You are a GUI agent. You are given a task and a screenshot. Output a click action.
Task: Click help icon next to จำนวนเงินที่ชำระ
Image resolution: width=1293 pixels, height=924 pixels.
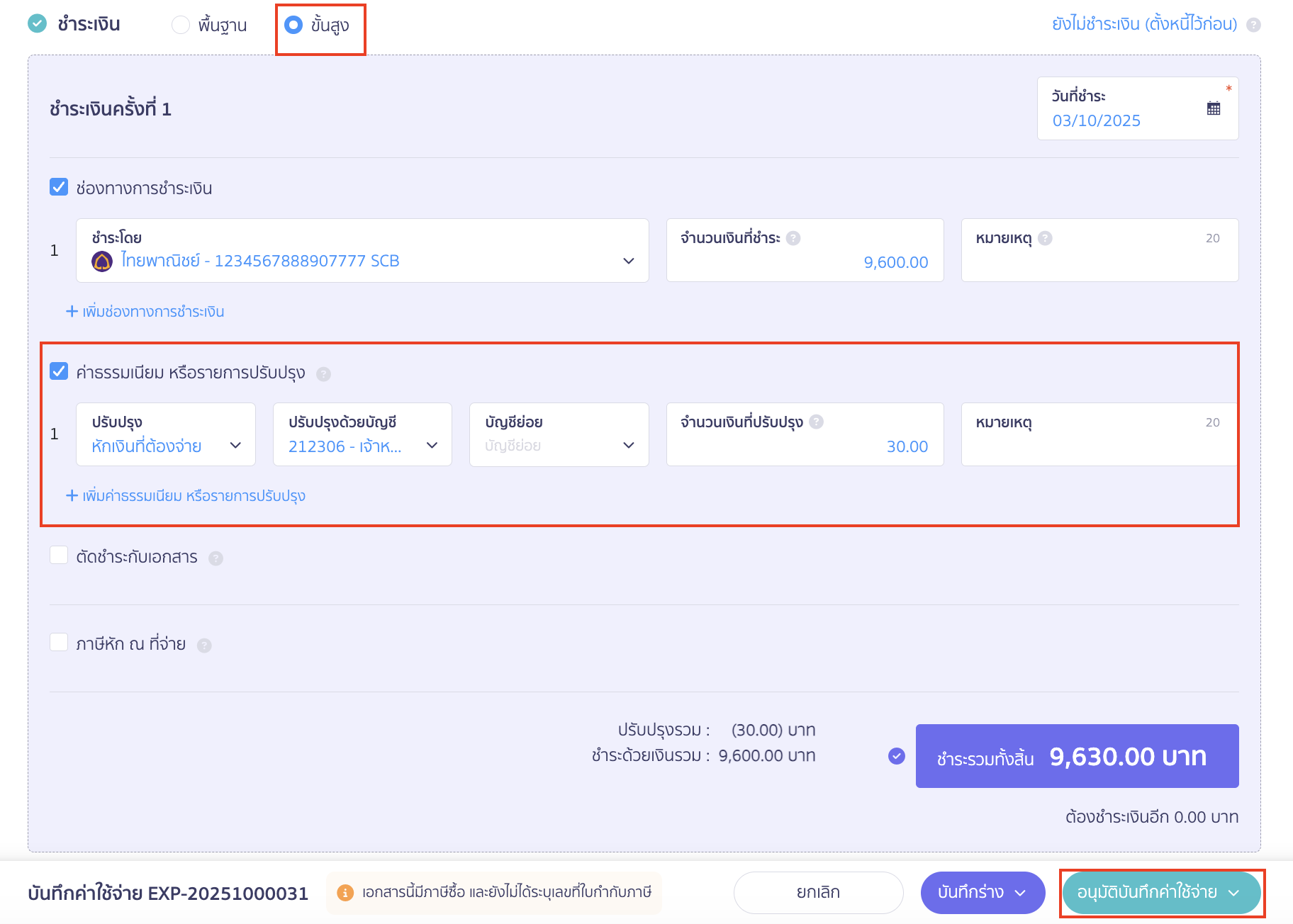793,238
